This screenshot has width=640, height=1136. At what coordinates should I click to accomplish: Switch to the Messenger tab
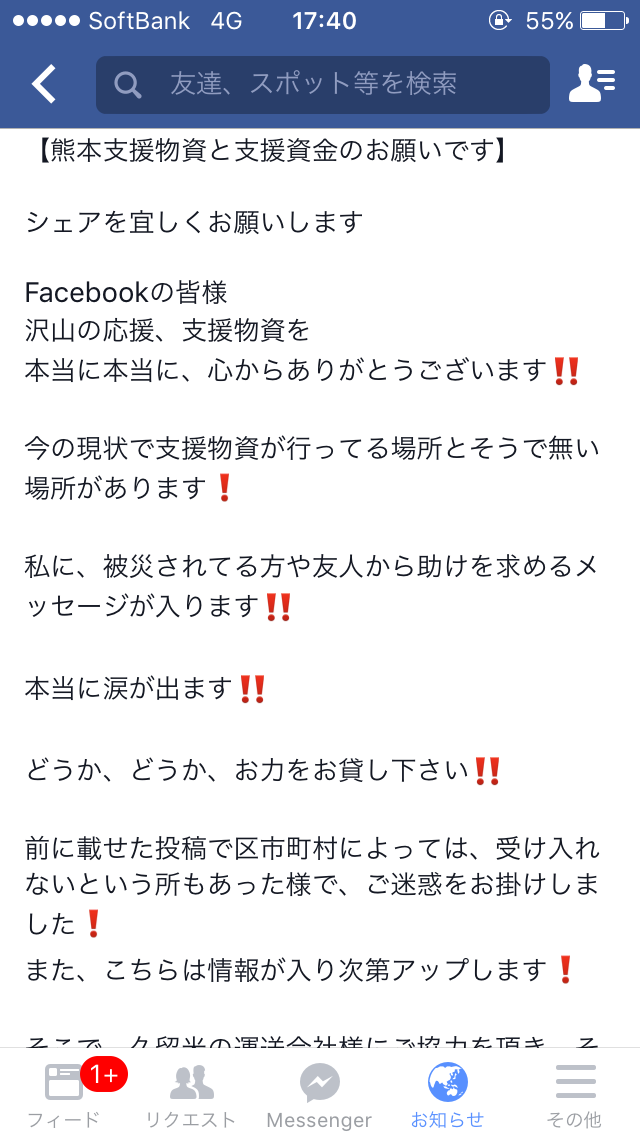[320, 1091]
